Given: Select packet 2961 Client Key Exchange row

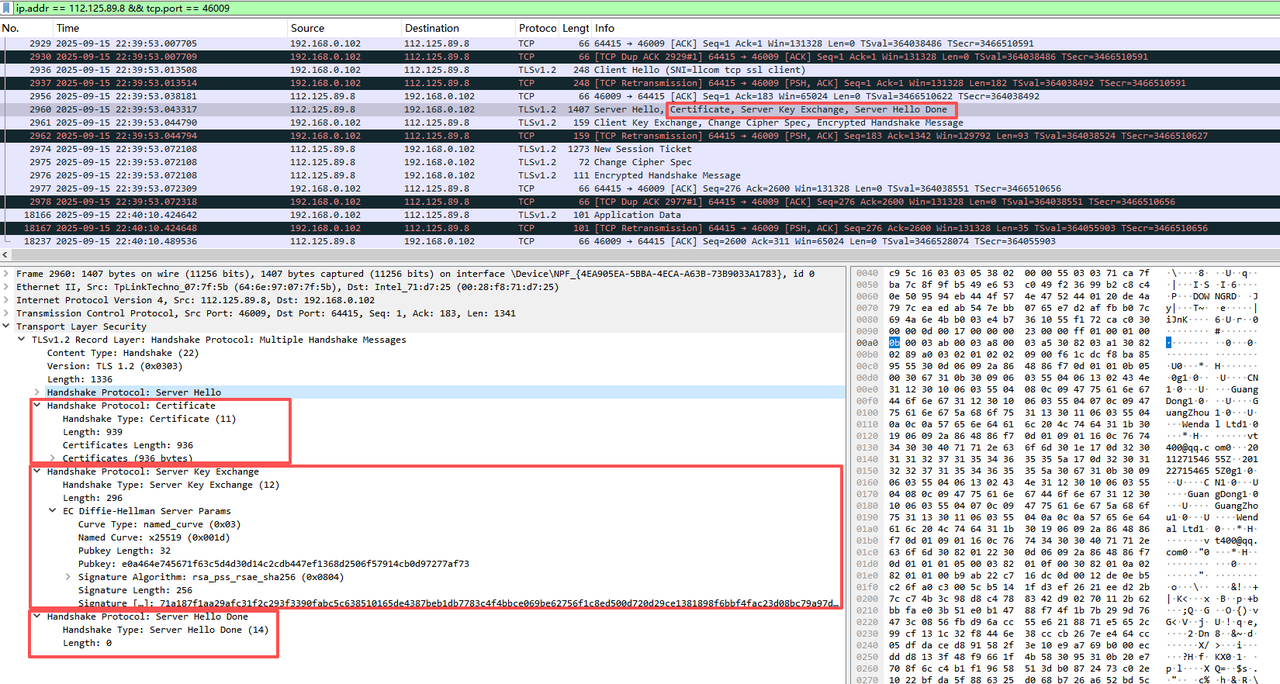Looking at the screenshot, I should (x=640, y=122).
